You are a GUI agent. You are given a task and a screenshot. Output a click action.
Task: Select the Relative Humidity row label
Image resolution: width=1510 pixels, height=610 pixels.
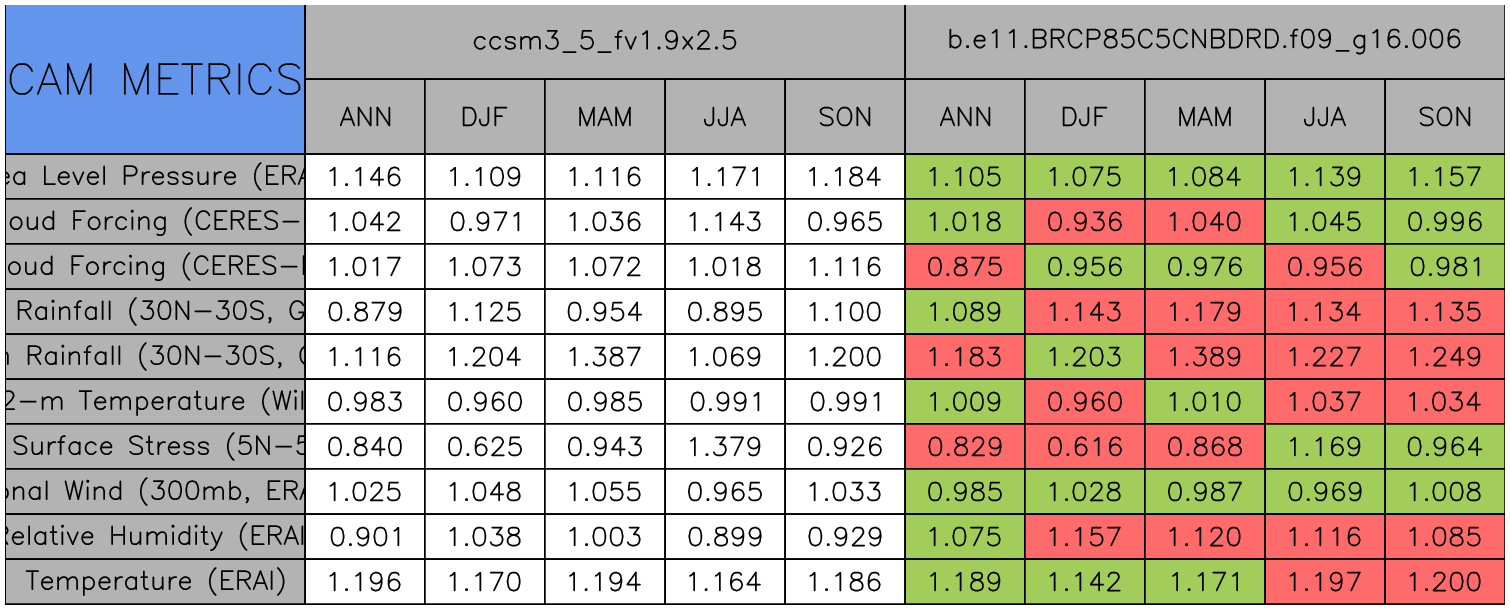pos(155,537)
